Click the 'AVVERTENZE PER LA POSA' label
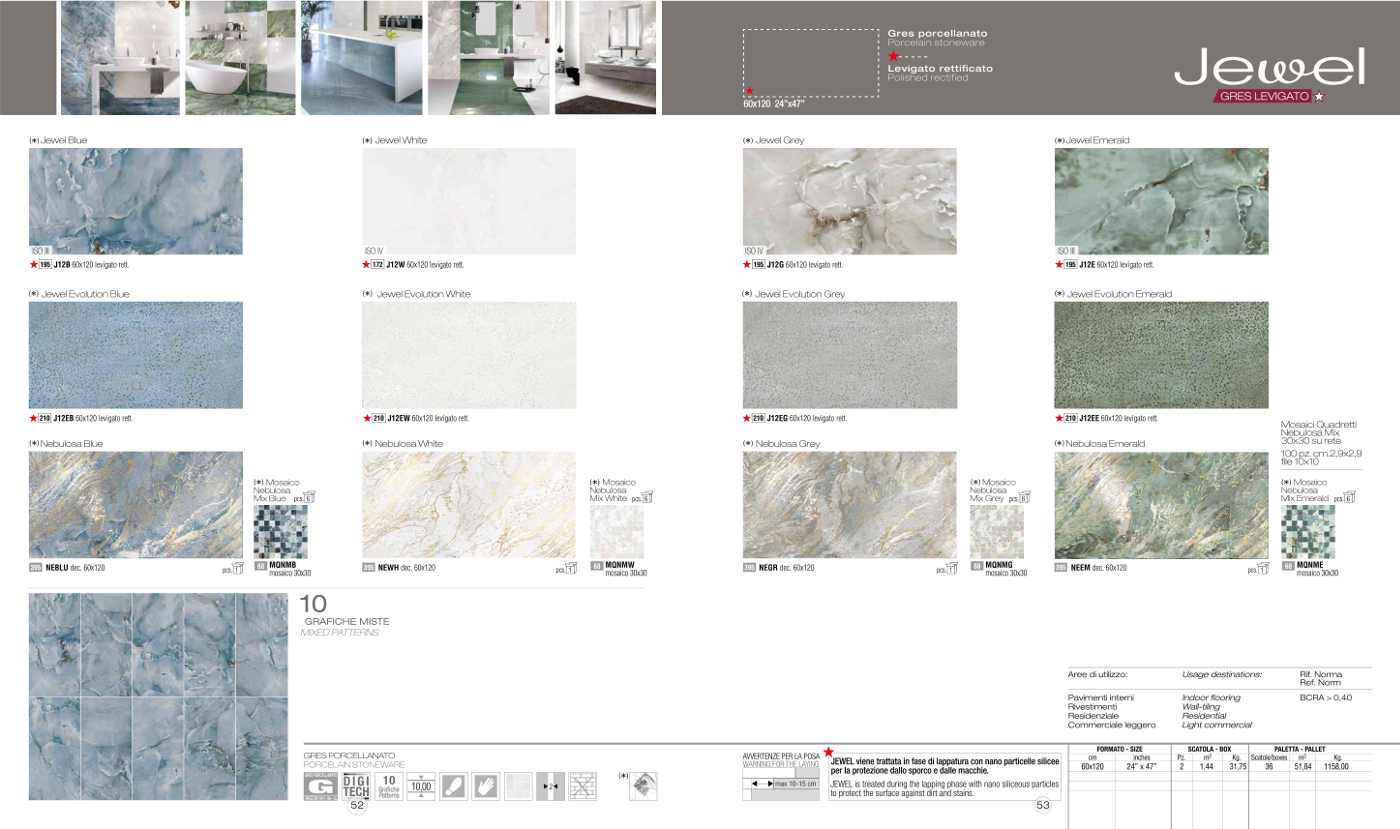This screenshot has width=1400, height=829. point(781,756)
